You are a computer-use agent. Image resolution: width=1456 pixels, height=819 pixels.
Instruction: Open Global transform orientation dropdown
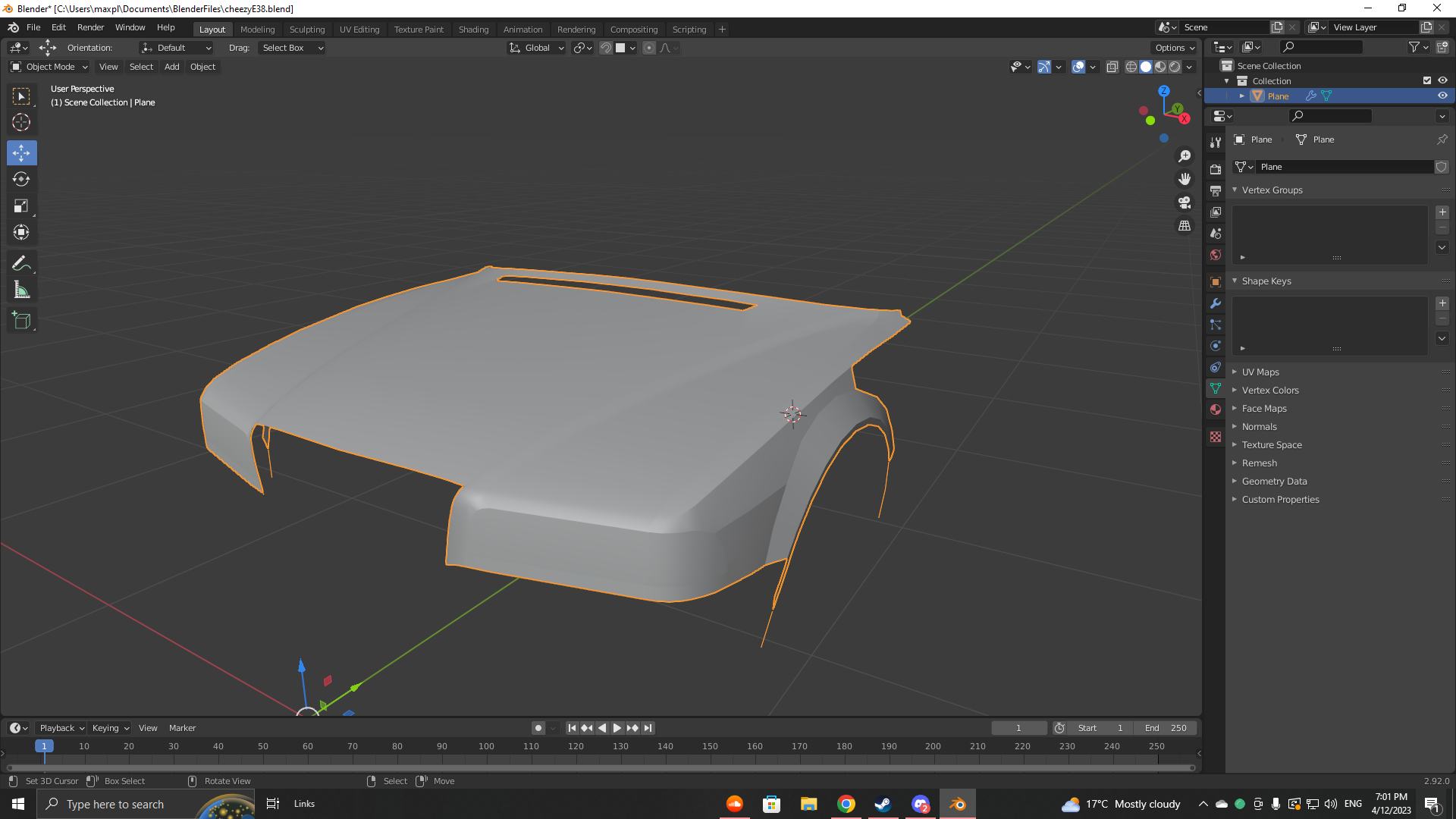pyautogui.click(x=537, y=48)
